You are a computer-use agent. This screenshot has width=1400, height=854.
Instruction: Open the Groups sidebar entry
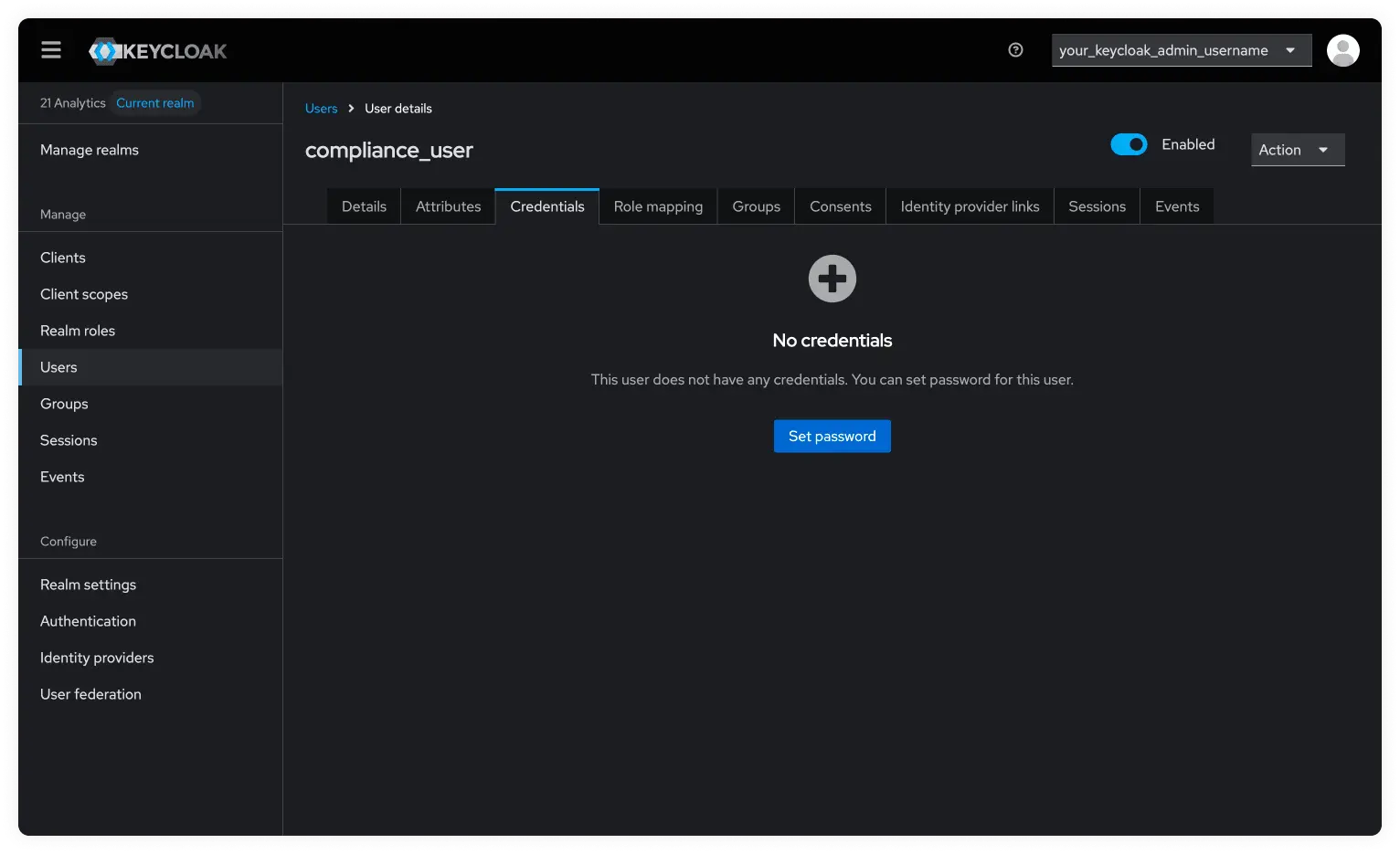coord(64,403)
